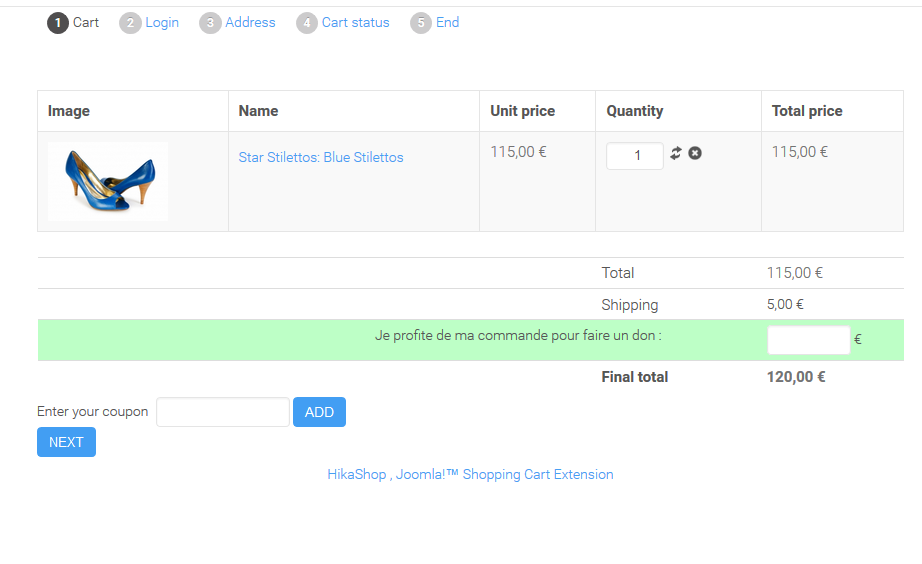Click the number 5 step circle

(x=421, y=23)
